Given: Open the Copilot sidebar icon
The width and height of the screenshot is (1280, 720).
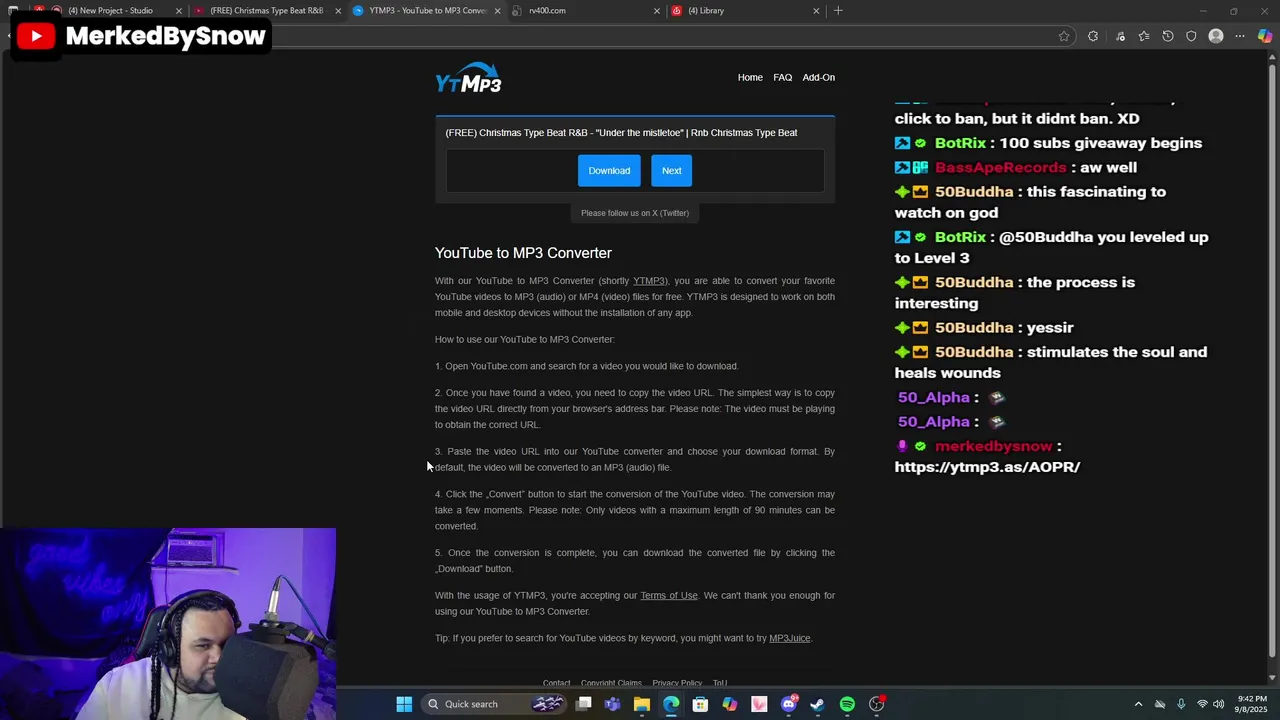Looking at the screenshot, I should pyautogui.click(x=1265, y=36).
